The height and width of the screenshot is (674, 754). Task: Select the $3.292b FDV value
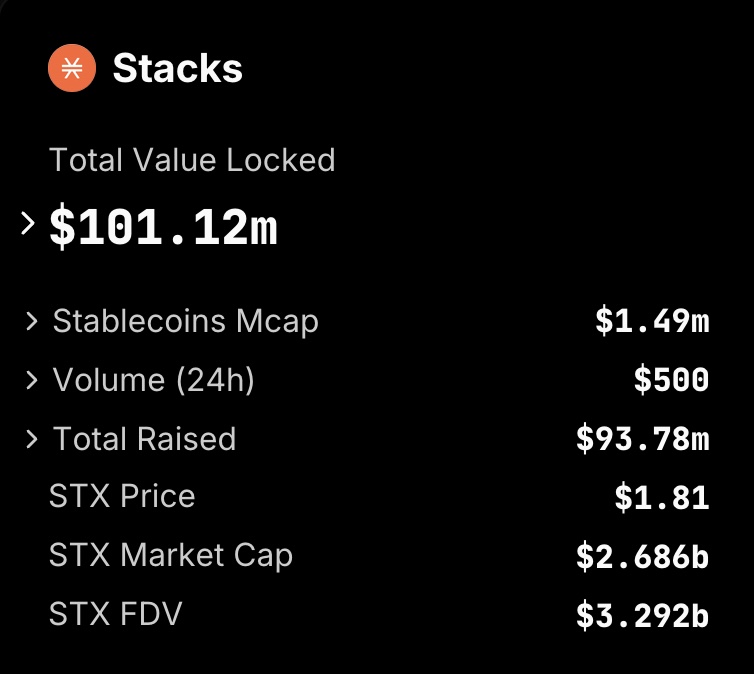click(643, 615)
